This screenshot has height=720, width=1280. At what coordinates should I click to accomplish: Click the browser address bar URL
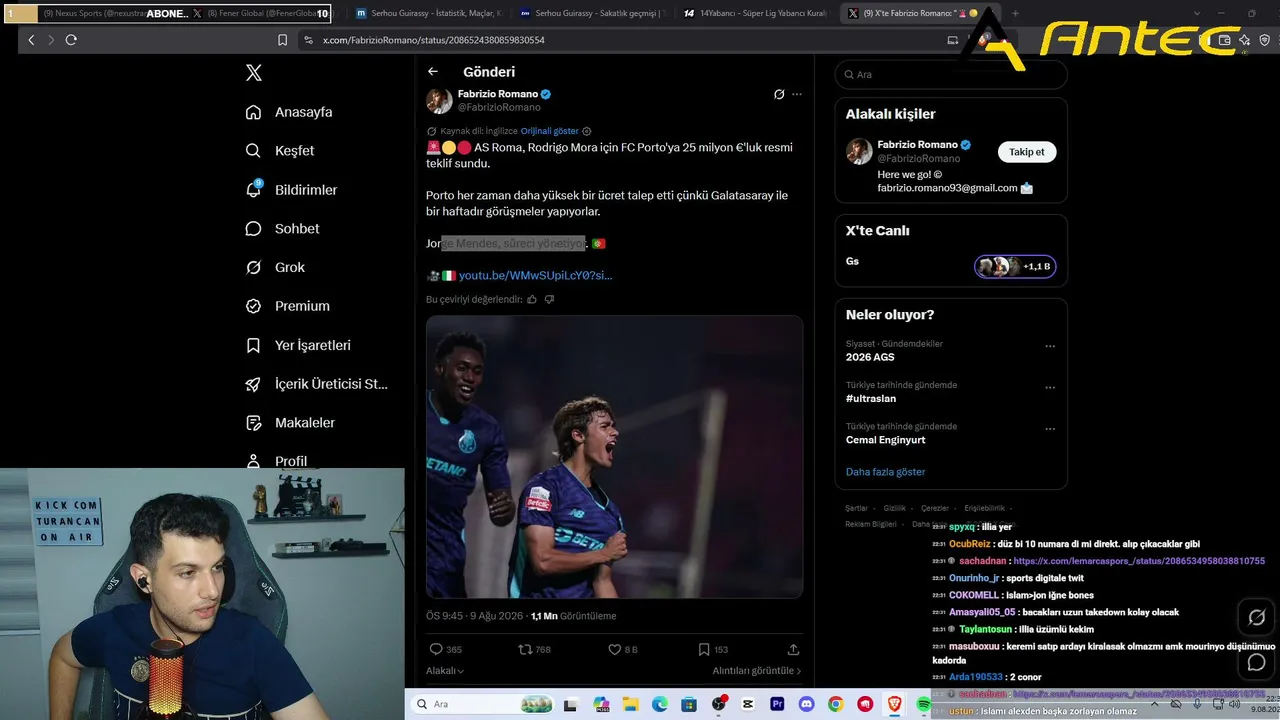[434, 40]
